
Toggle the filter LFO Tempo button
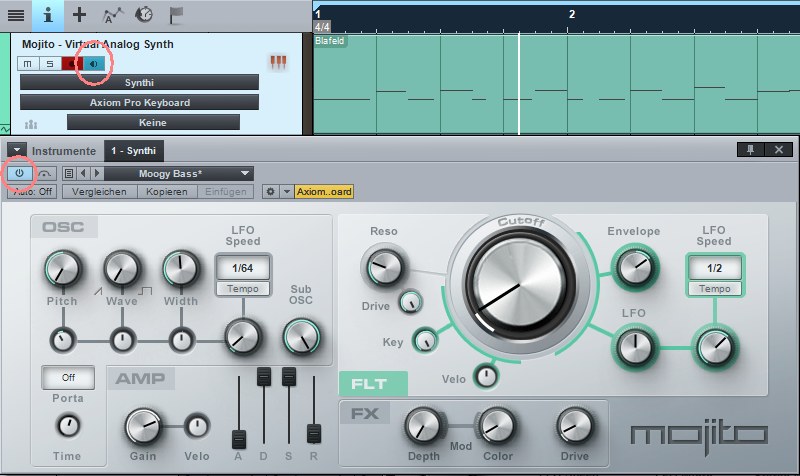(x=715, y=289)
